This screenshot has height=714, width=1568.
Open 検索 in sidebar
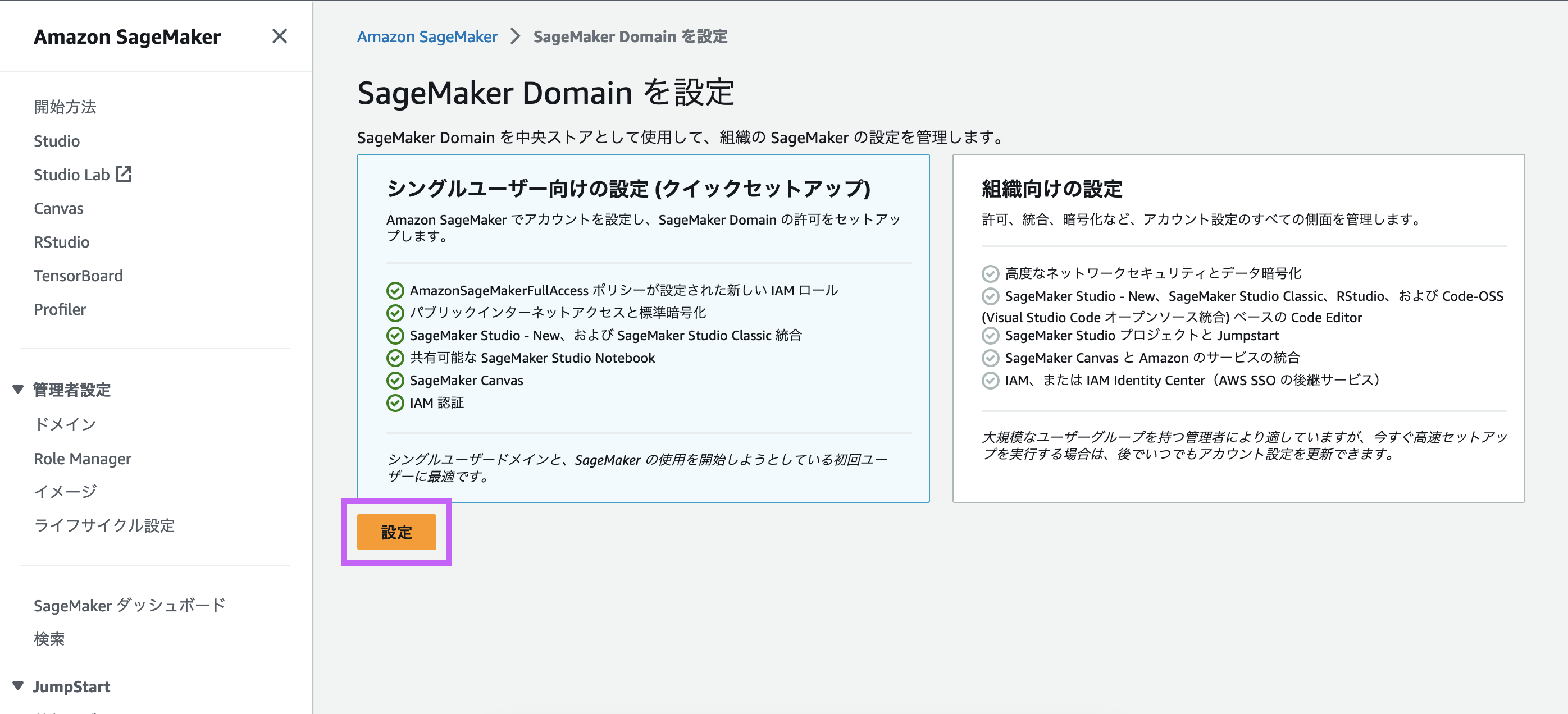(49, 639)
